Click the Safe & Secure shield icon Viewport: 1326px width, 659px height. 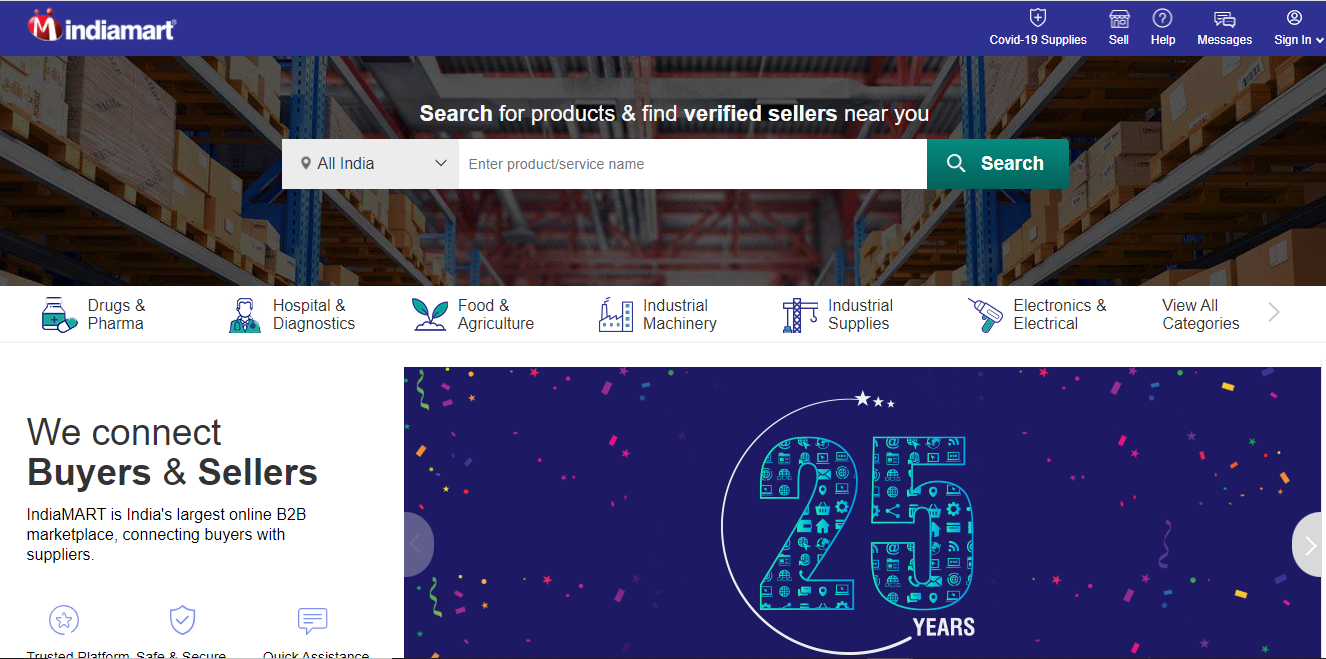click(x=181, y=620)
